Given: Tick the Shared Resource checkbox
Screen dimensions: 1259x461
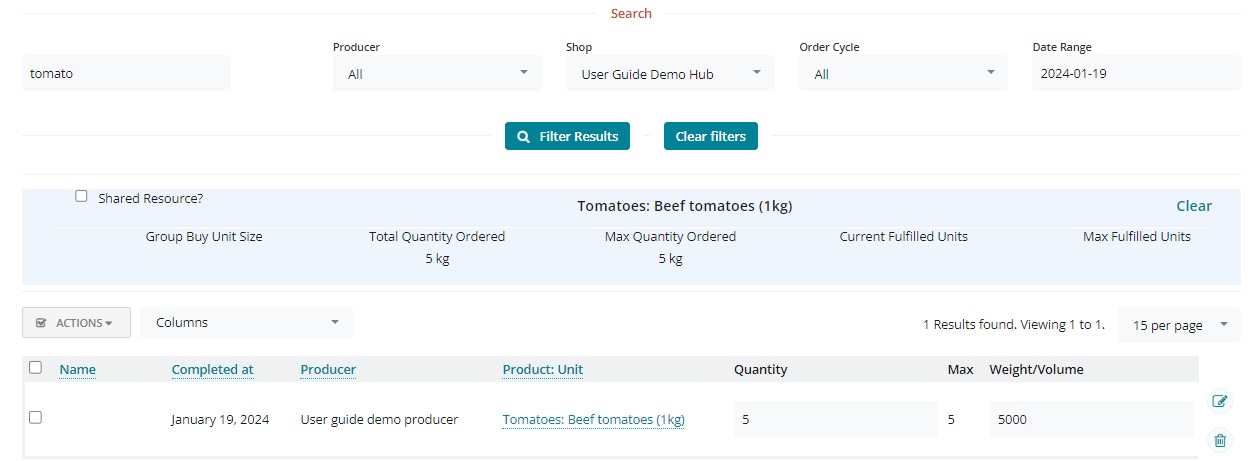Looking at the screenshot, I should [81, 197].
